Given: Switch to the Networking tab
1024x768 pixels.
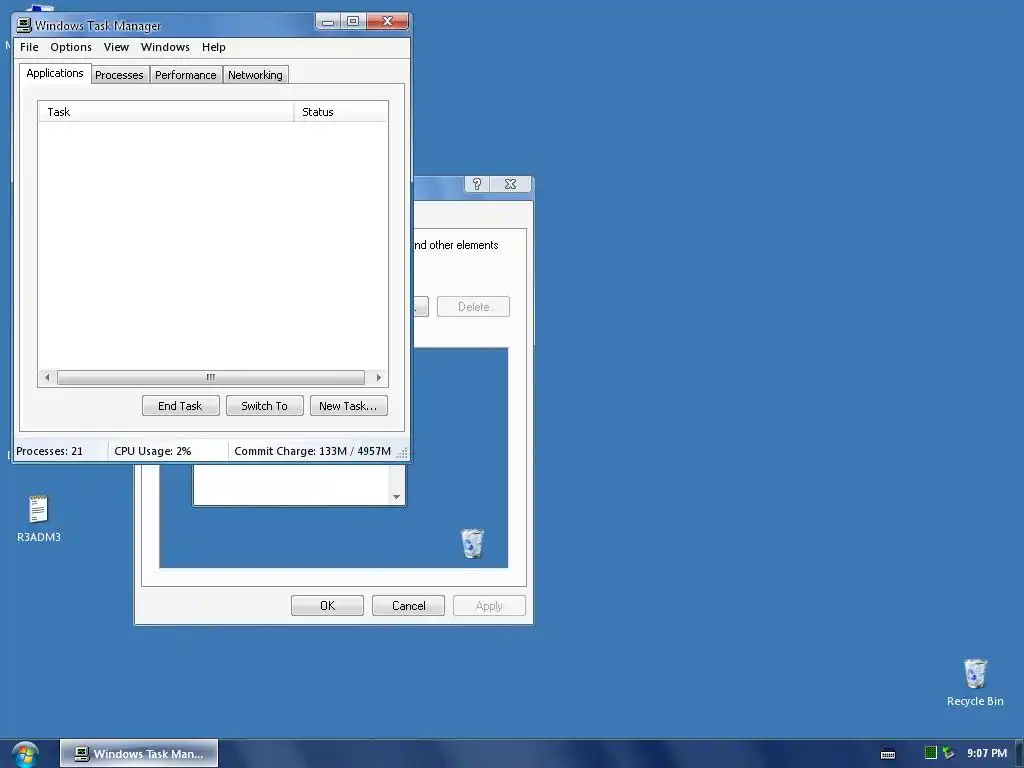Looking at the screenshot, I should (255, 75).
